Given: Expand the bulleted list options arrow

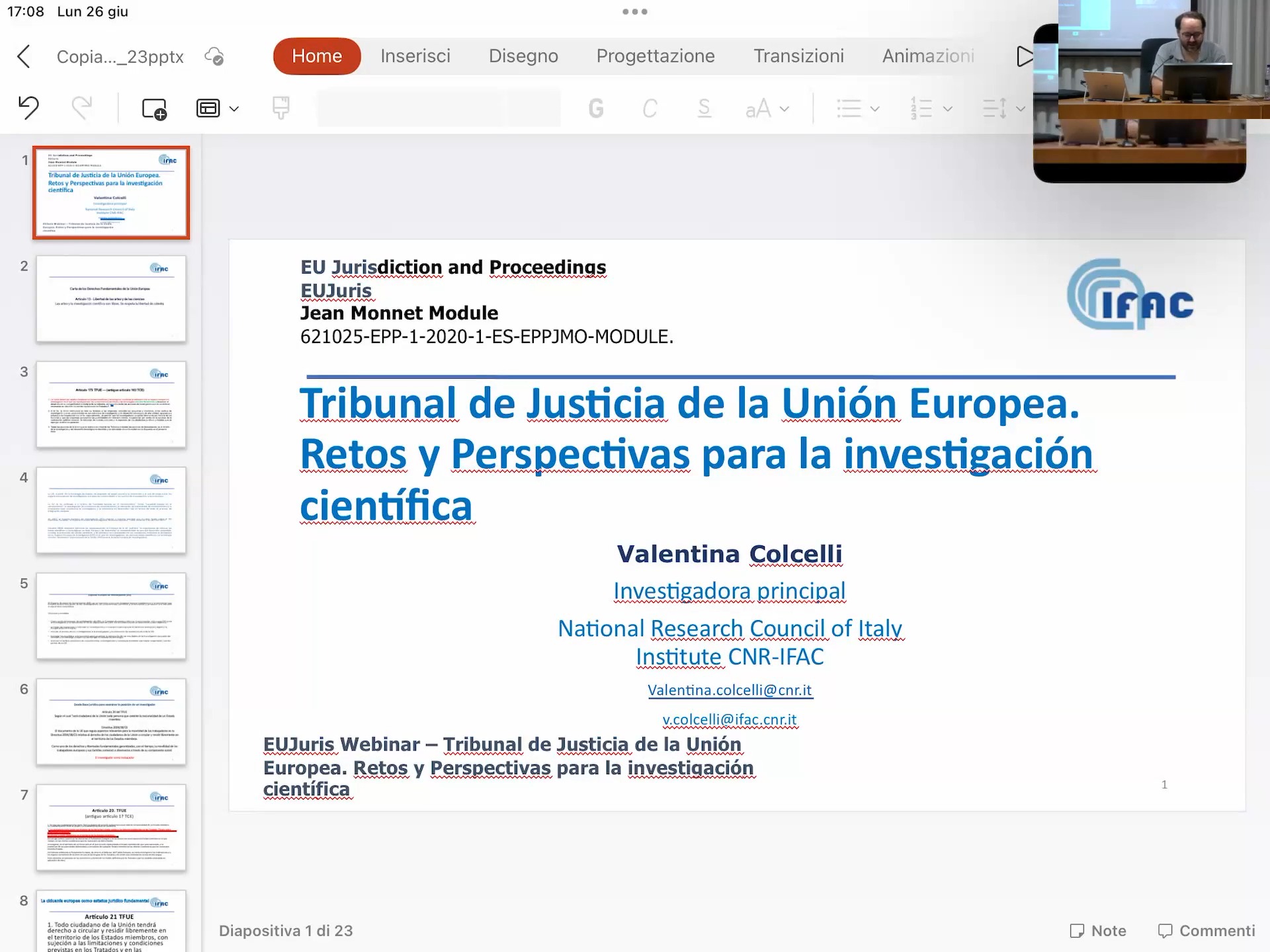Looking at the screenshot, I should coord(875,108).
